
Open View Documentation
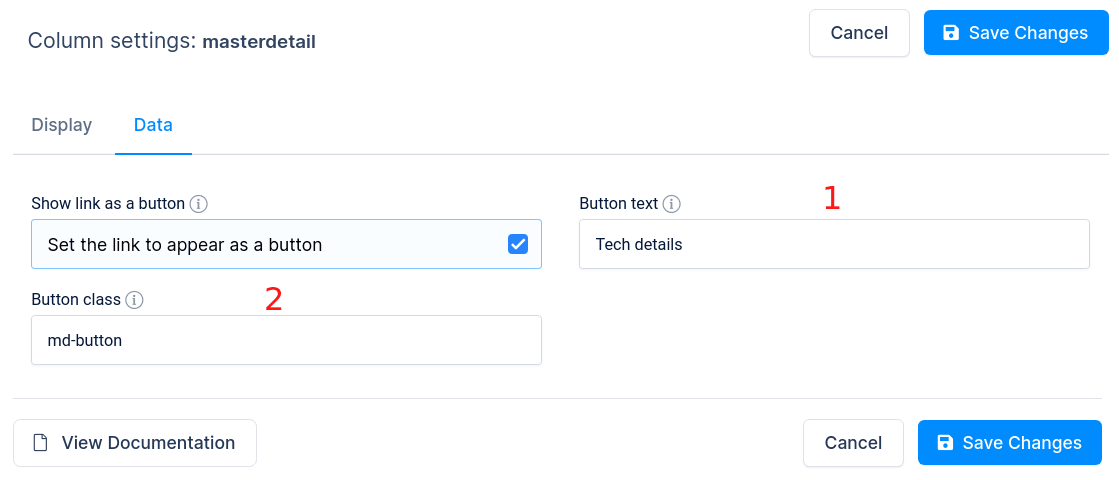[135, 443]
